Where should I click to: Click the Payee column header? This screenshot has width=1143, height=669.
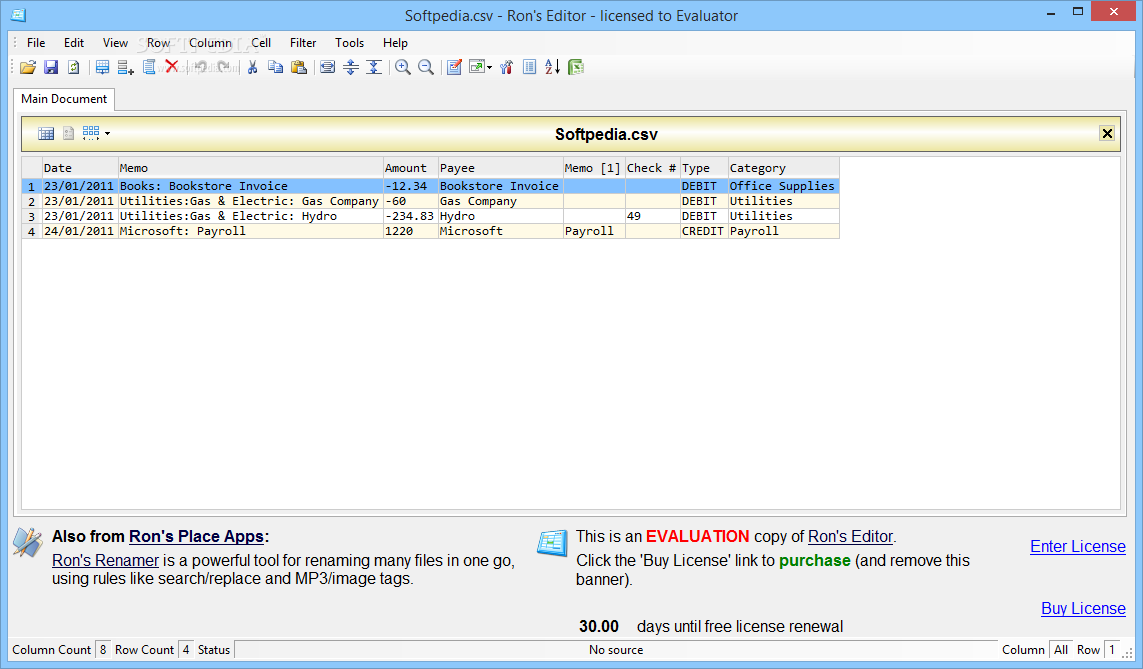[x=500, y=168]
